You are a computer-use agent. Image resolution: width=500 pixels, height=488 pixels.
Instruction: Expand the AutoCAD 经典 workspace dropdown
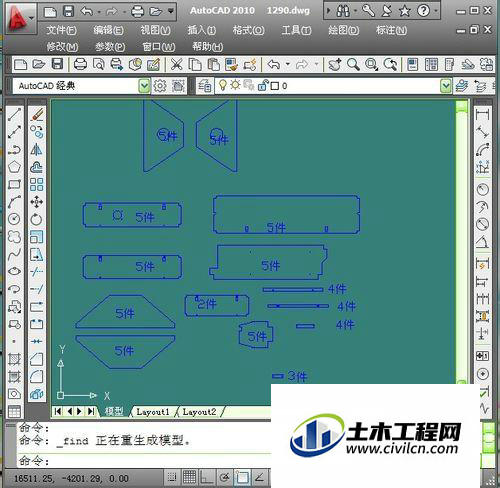144,86
